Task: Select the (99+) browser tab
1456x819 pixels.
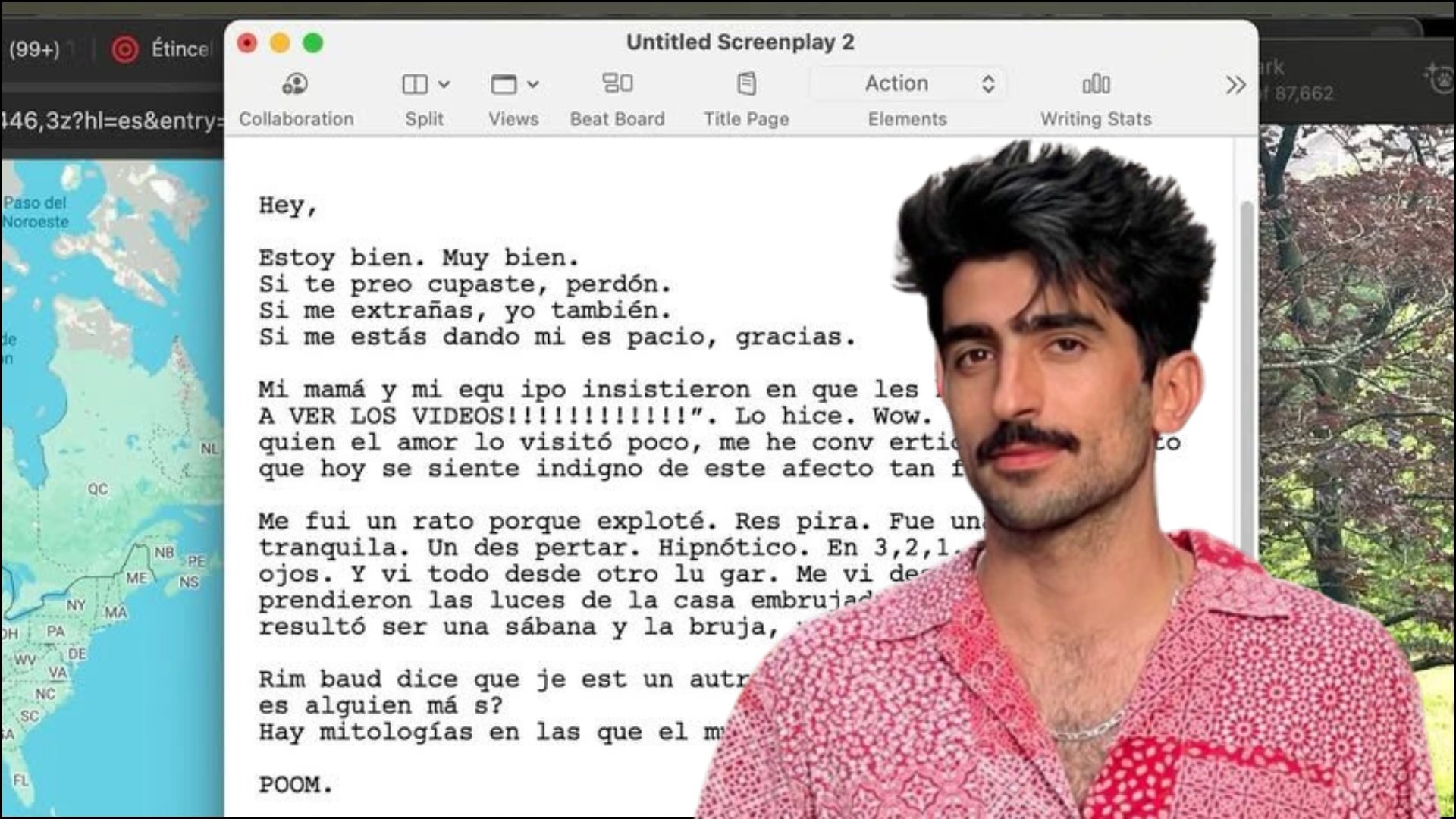Action: [x=34, y=49]
